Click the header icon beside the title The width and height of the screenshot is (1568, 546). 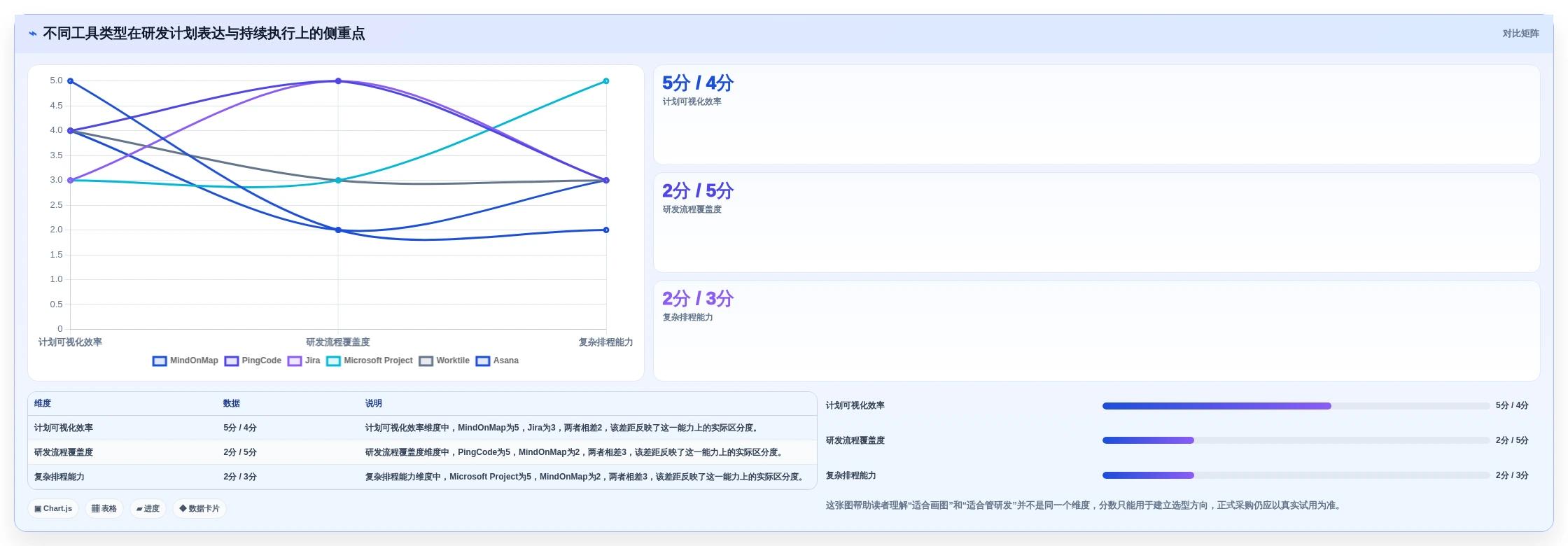[x=32, y=34]
